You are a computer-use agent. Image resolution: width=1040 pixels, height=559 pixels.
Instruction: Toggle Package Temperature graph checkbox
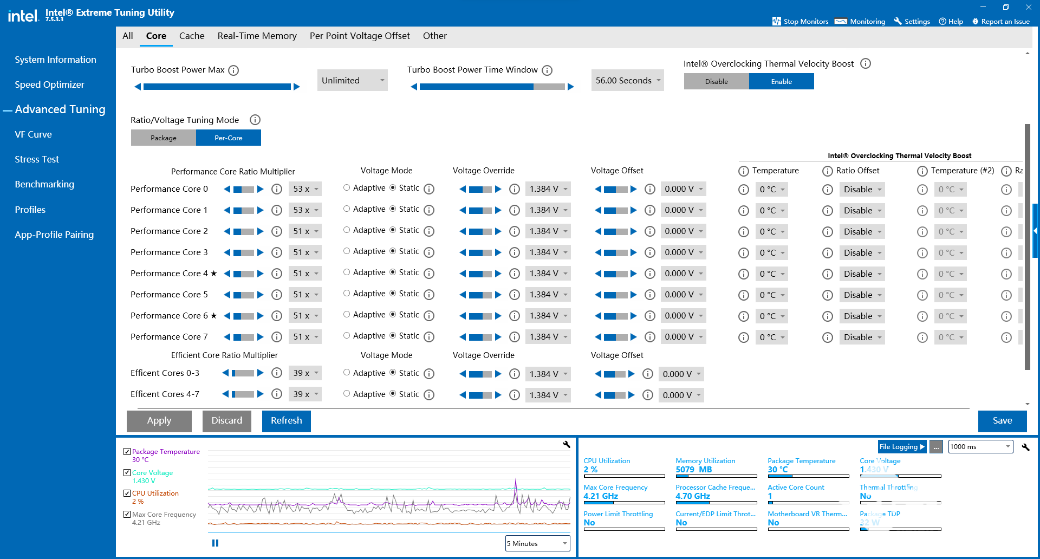coord(127,452)
